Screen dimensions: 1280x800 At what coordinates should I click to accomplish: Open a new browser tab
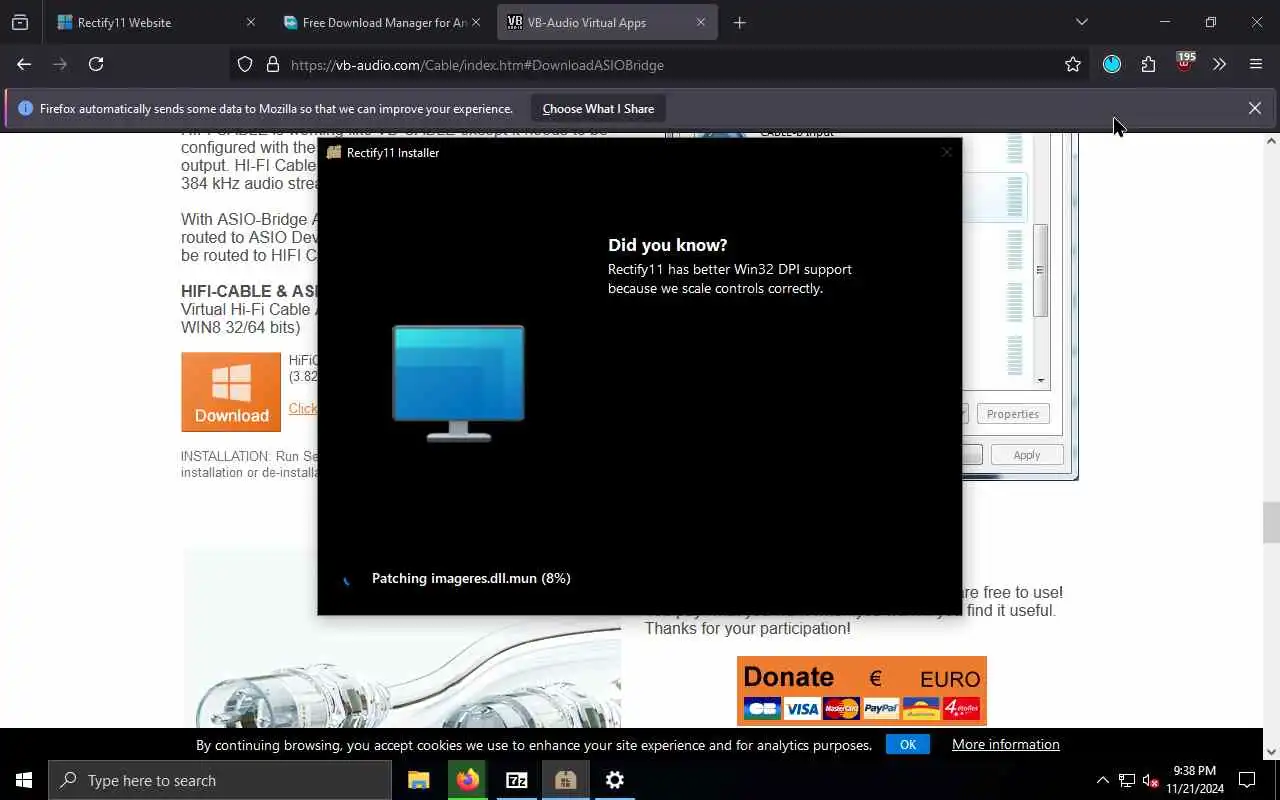(x=740, y=22)
